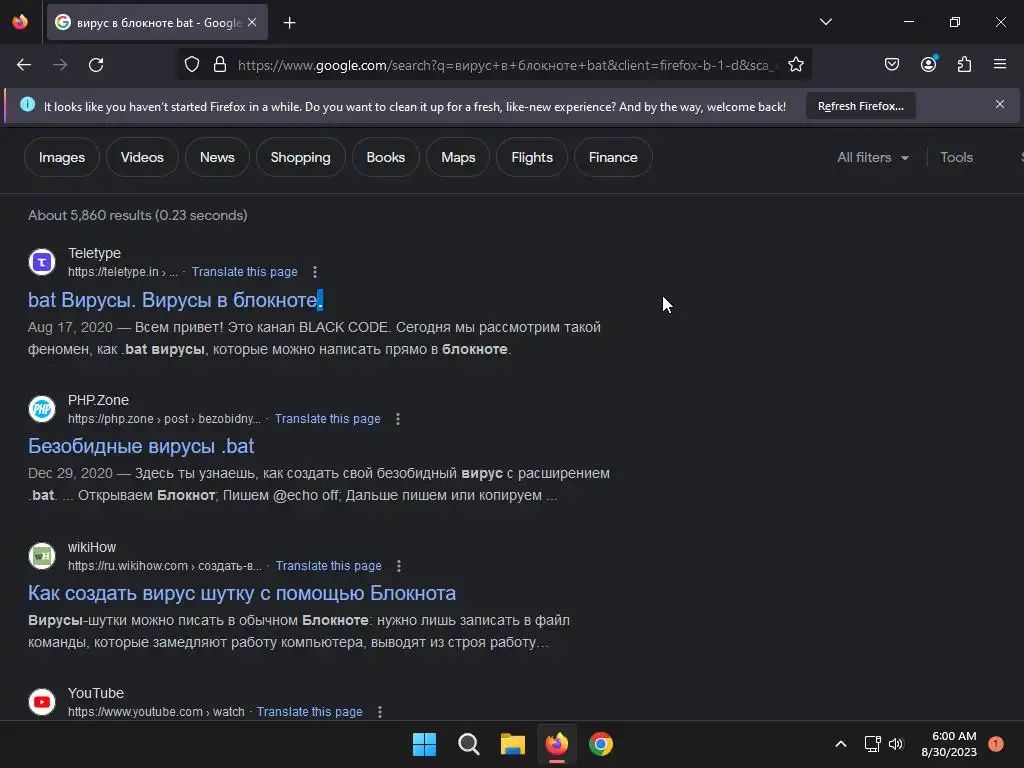This screenshot has width=1024, height=768.
Task: Open Google Chrome from taskbar
Action: pos(601,744)
